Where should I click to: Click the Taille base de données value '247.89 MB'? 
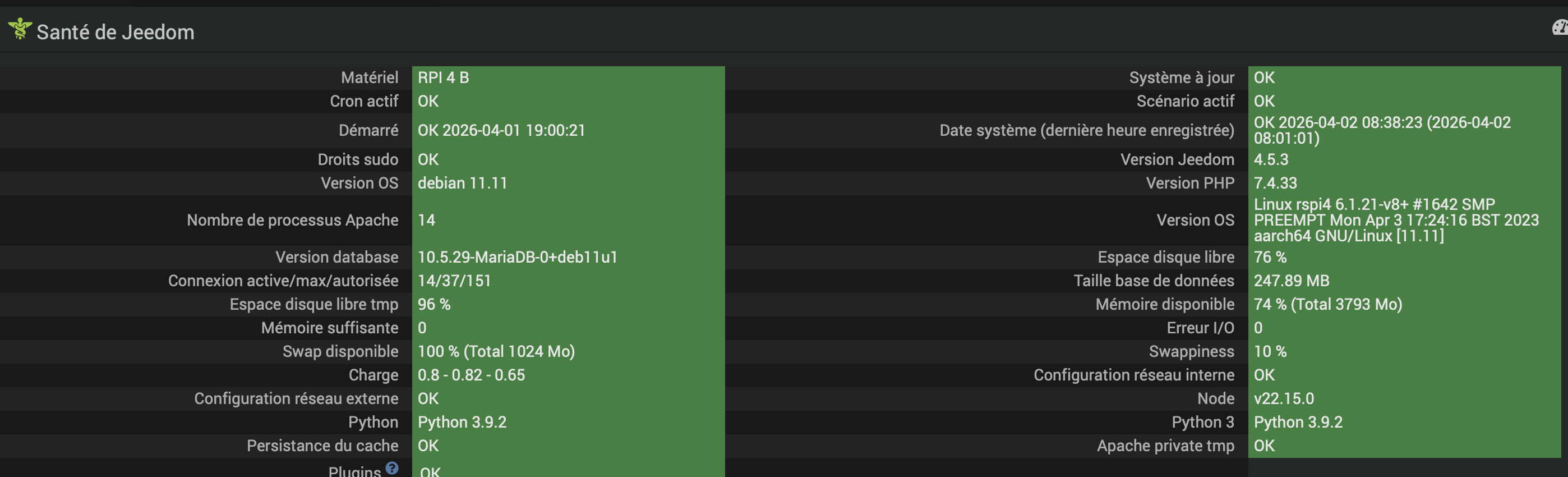tap(1291, 281)
